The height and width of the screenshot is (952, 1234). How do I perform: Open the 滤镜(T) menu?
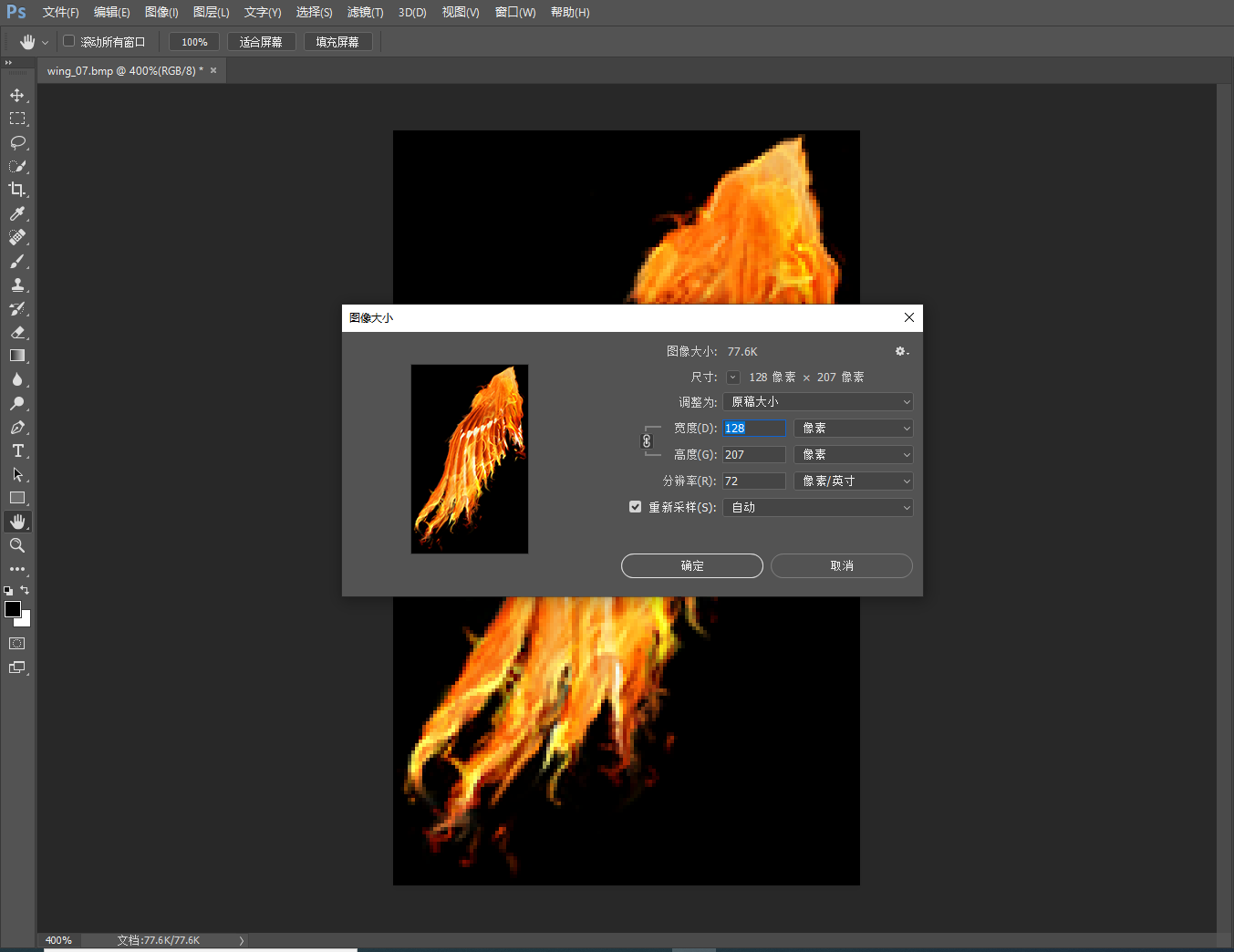(x=365, y=12)
